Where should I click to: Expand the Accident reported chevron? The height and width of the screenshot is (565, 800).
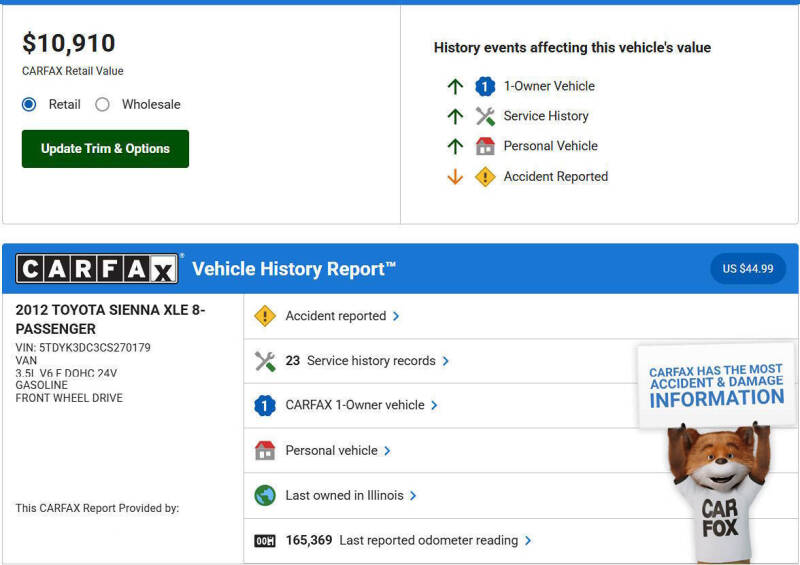click(396, 316)
